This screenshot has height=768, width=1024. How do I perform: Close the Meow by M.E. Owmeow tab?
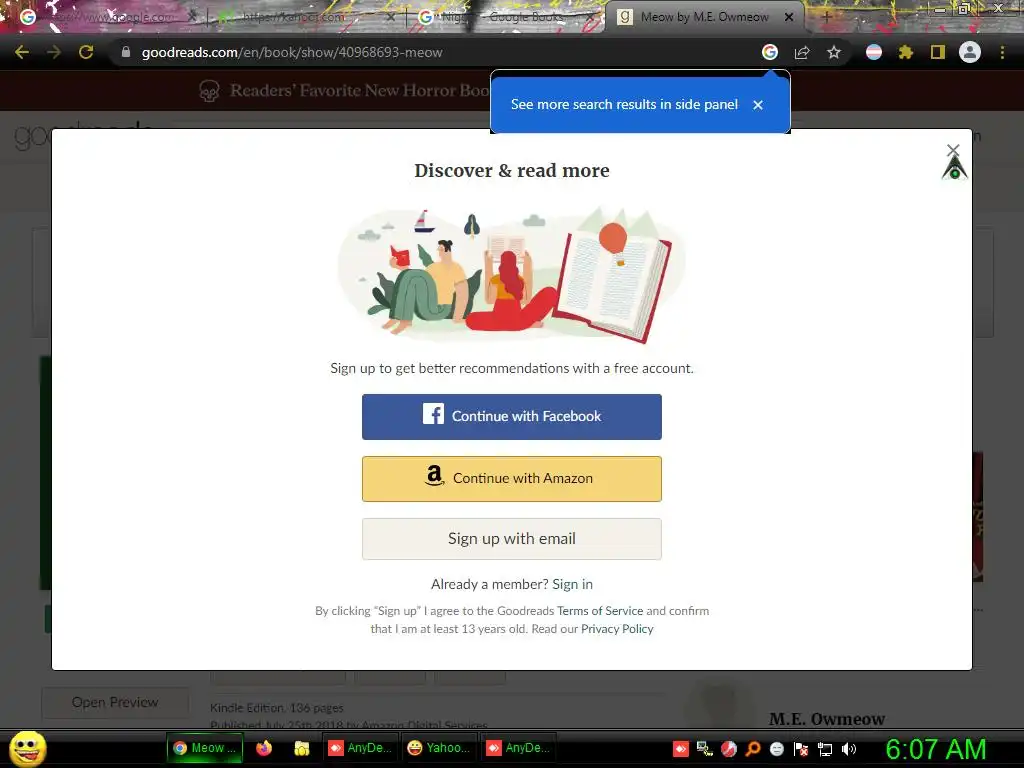(789, 17)
